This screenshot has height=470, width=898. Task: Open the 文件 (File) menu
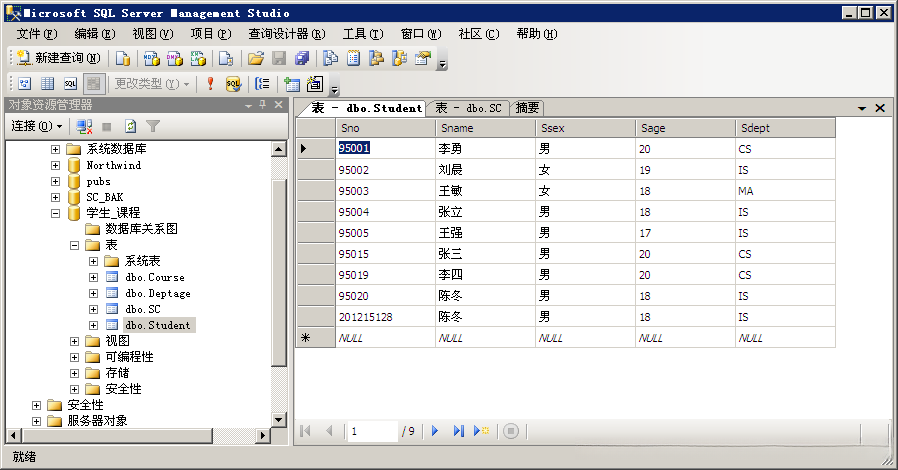click(x=37, y=34)
